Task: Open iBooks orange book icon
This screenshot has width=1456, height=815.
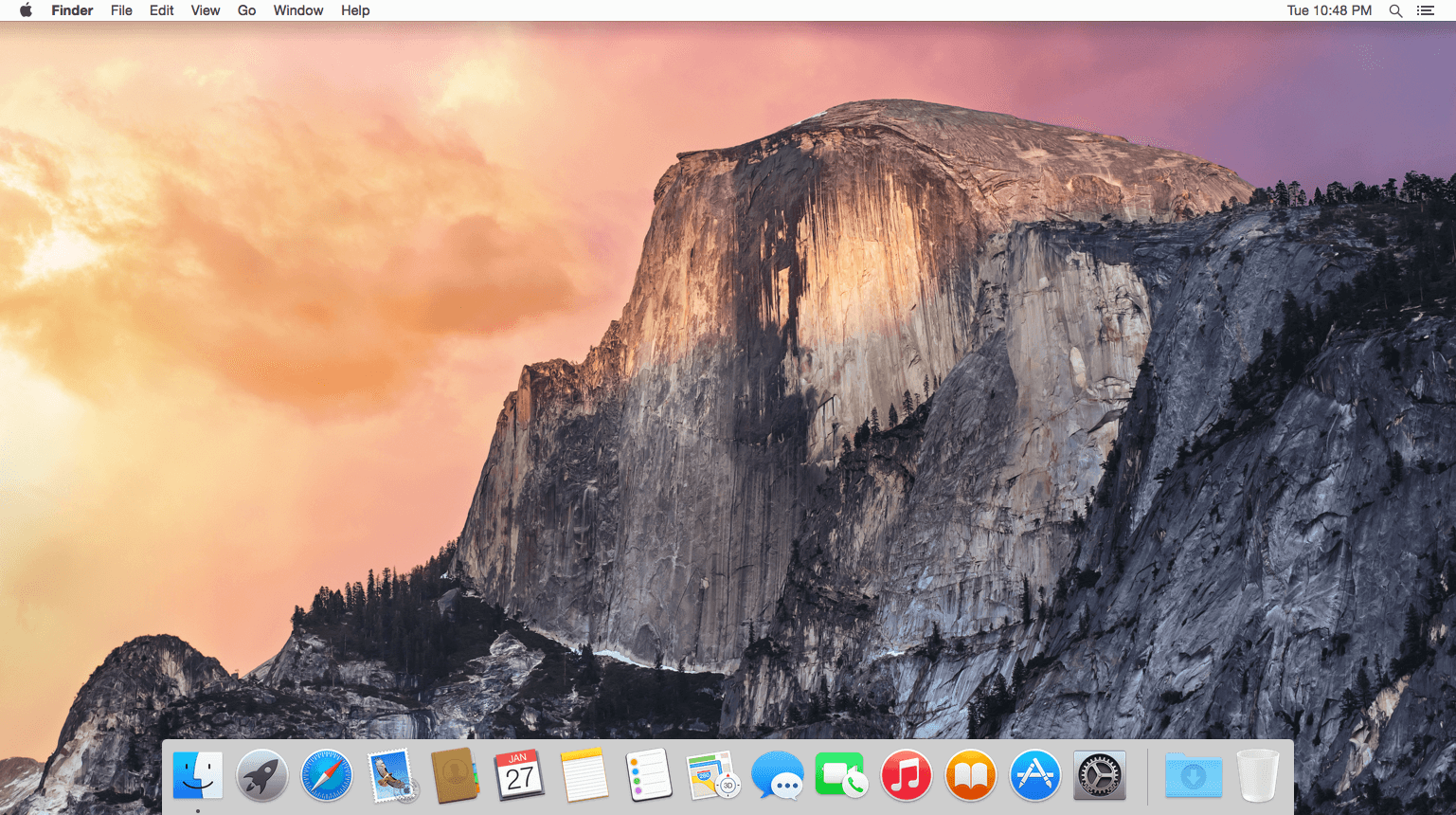Action: [970, 775]
